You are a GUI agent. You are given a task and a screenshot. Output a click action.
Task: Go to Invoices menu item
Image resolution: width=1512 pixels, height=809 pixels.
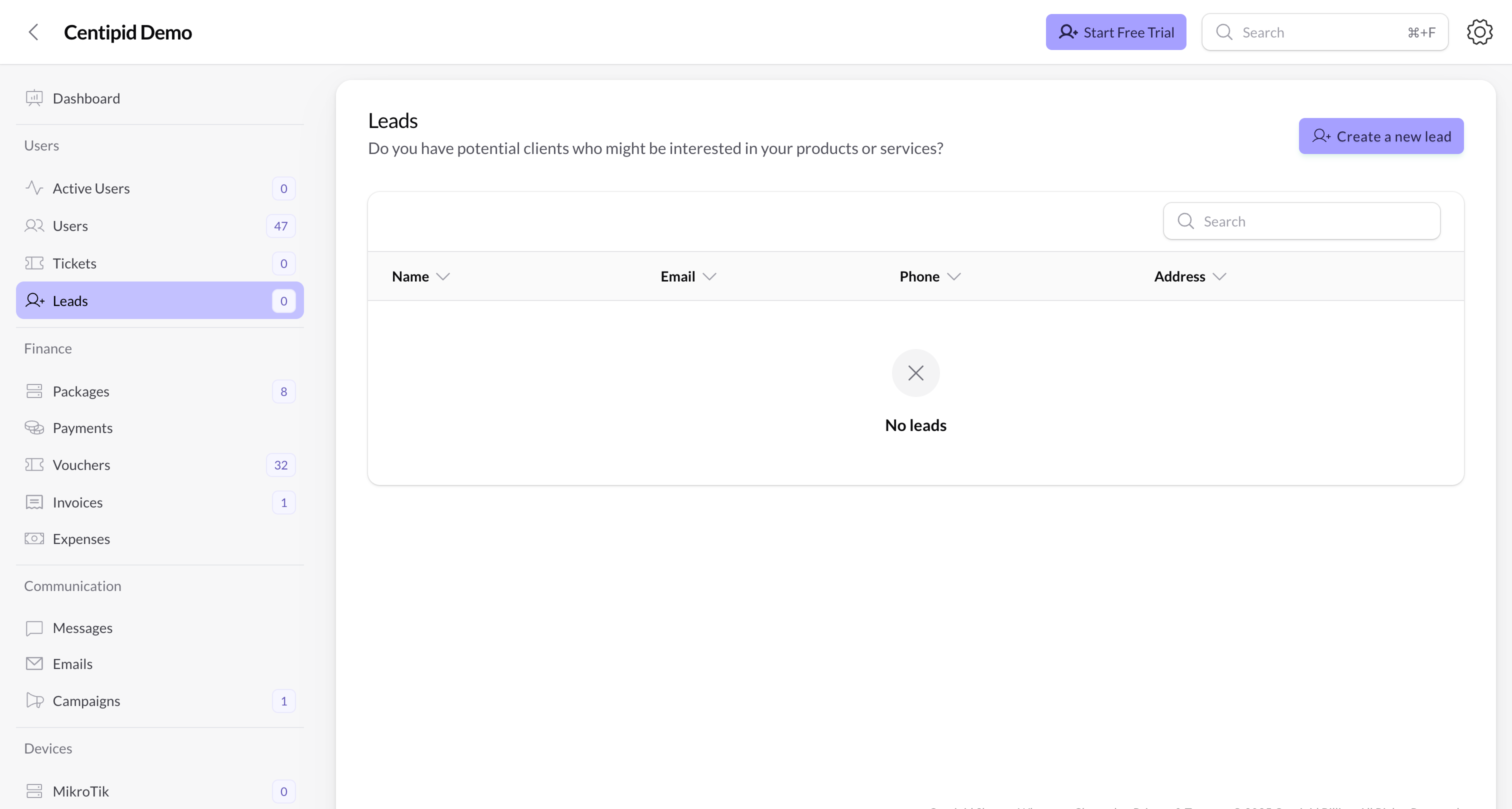77,502
